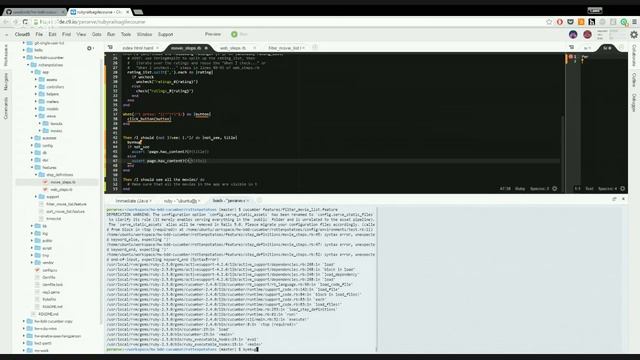The image size is (640, 360).
Task: Open the Goto menu
Action: click(x=96, y=34)
